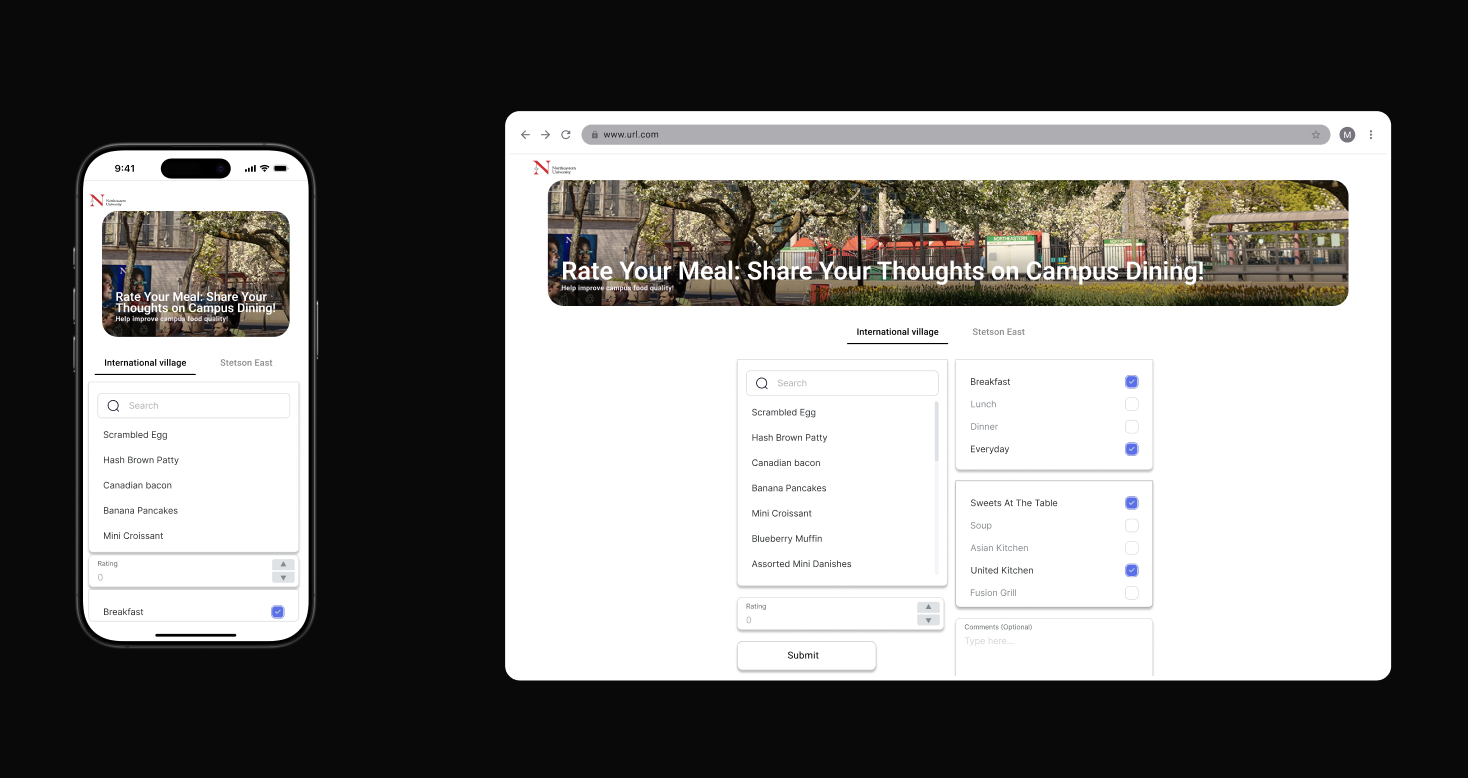1468x778 pixels.
Task: Bookmark page with star icon
Action: pos(1316,135)
